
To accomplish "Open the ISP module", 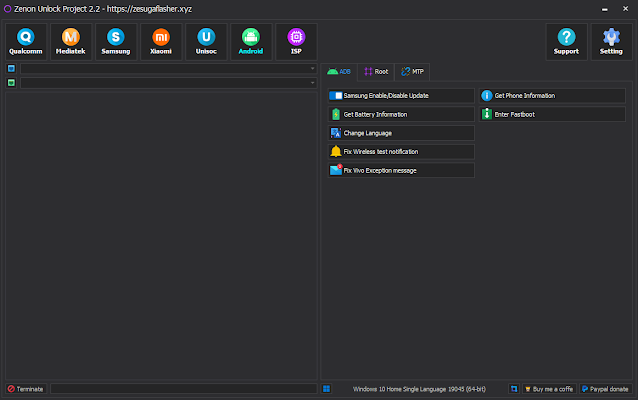I will (296, 42).
